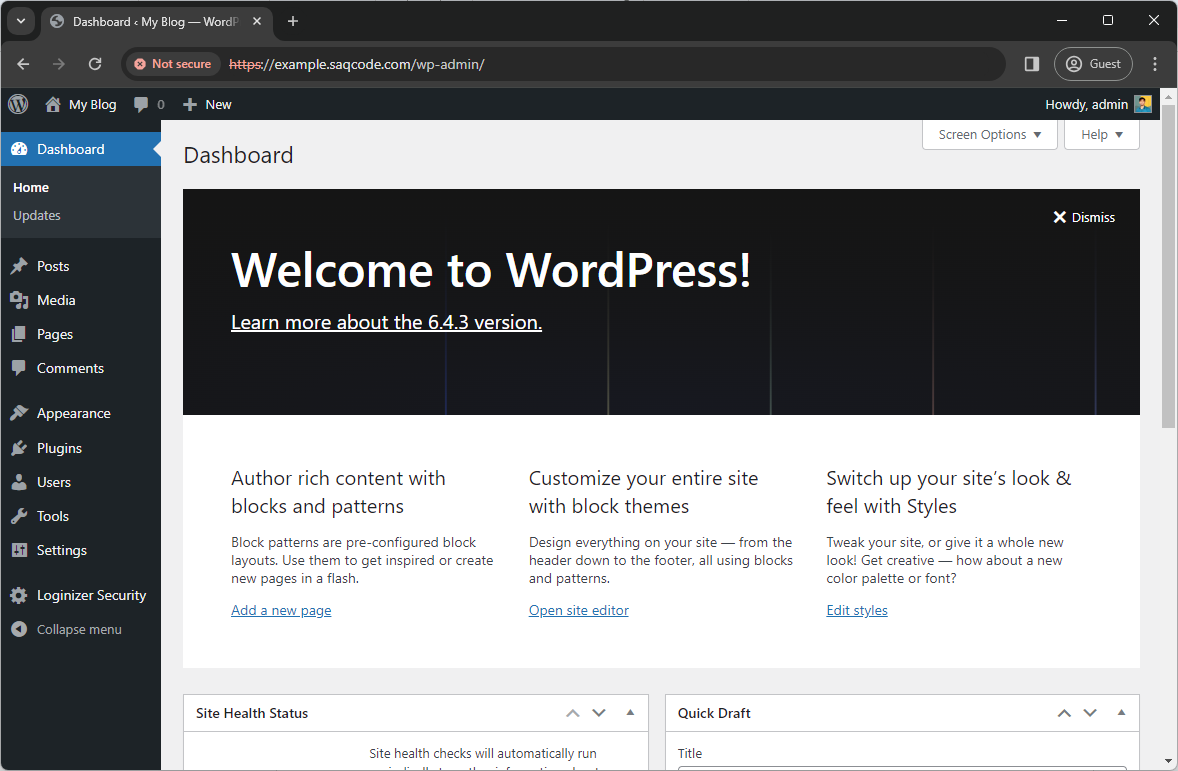The height and width of the screenshot is (771, 1178).
Task: Click the browser address bar URL
Action: pyautogui.click(x=357, y=65)
